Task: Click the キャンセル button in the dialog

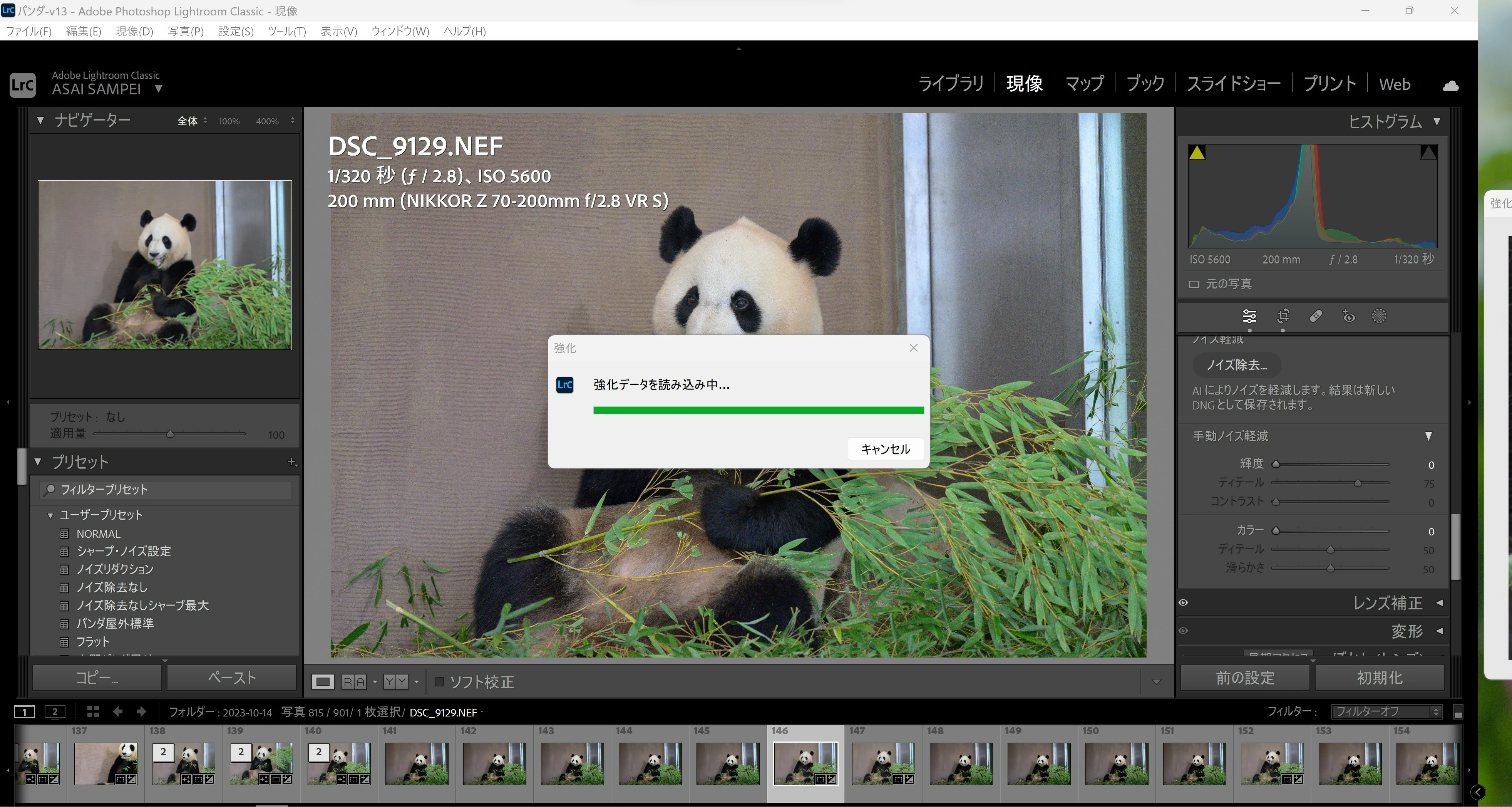Action: (885, 449)
